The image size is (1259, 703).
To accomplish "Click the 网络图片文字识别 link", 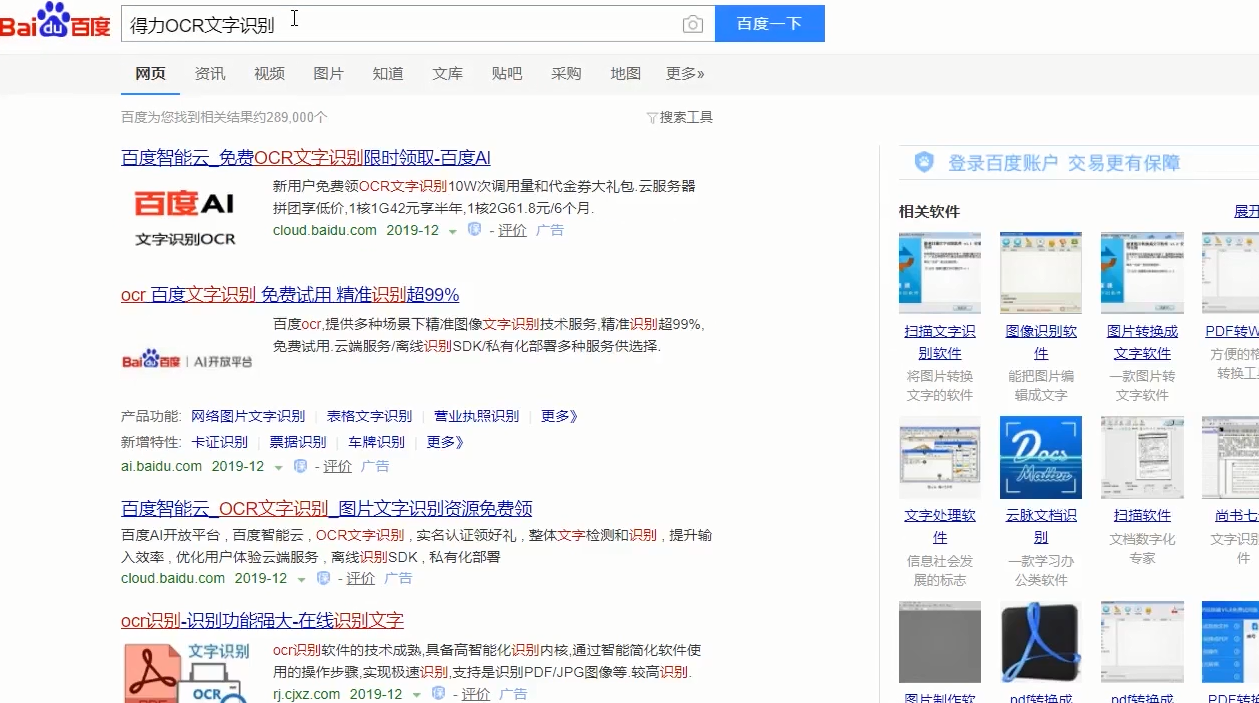I will [x=248, y=416].
